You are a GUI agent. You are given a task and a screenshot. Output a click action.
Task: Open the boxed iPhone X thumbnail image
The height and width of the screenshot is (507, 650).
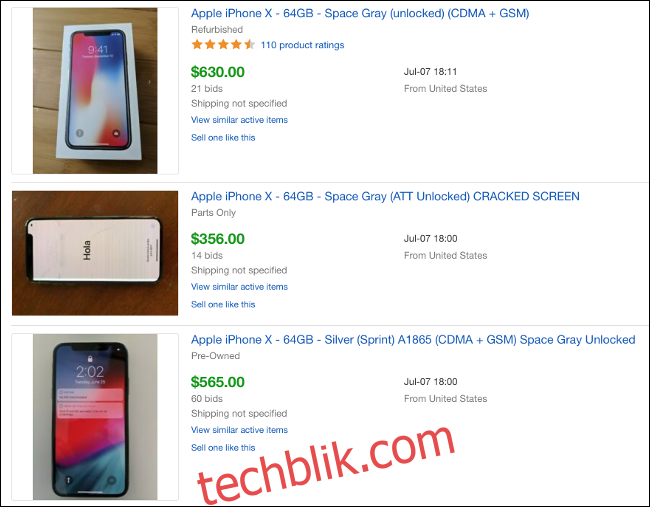[x=95, y=91]
